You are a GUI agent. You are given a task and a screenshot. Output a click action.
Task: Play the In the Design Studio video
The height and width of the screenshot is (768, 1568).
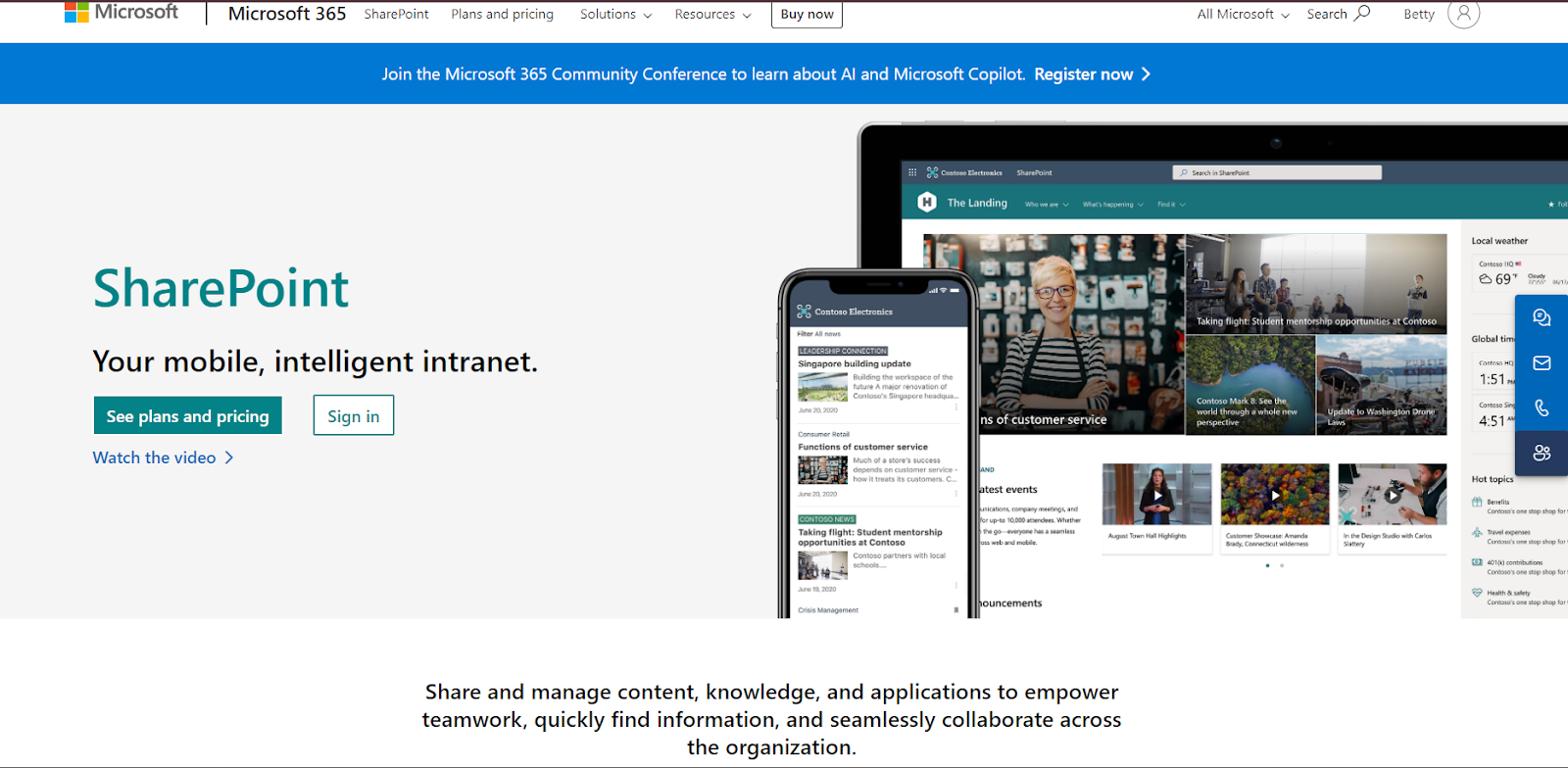(x=1393, y=496)
